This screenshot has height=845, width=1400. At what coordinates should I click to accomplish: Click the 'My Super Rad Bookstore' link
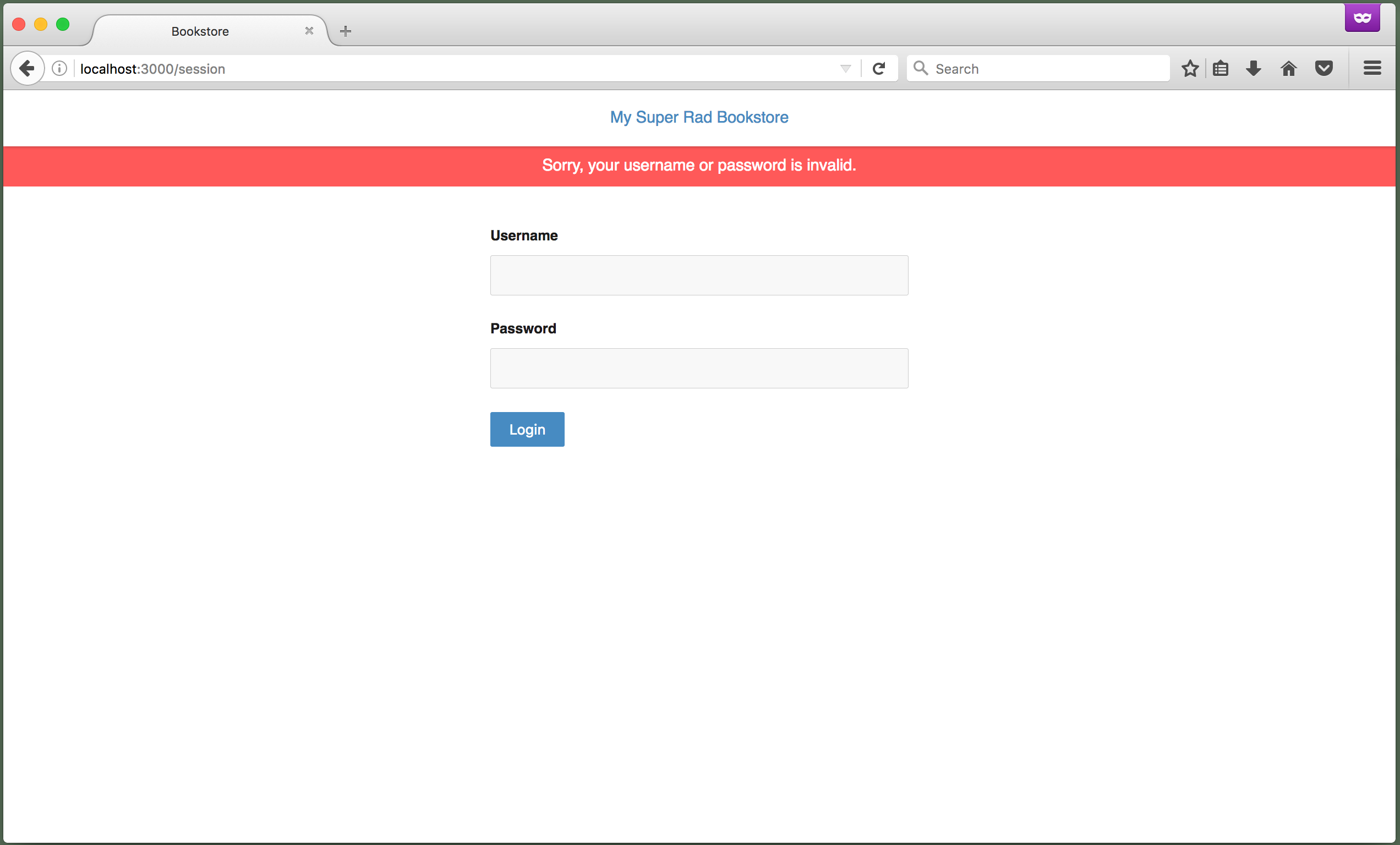click(x=700, y=117)
